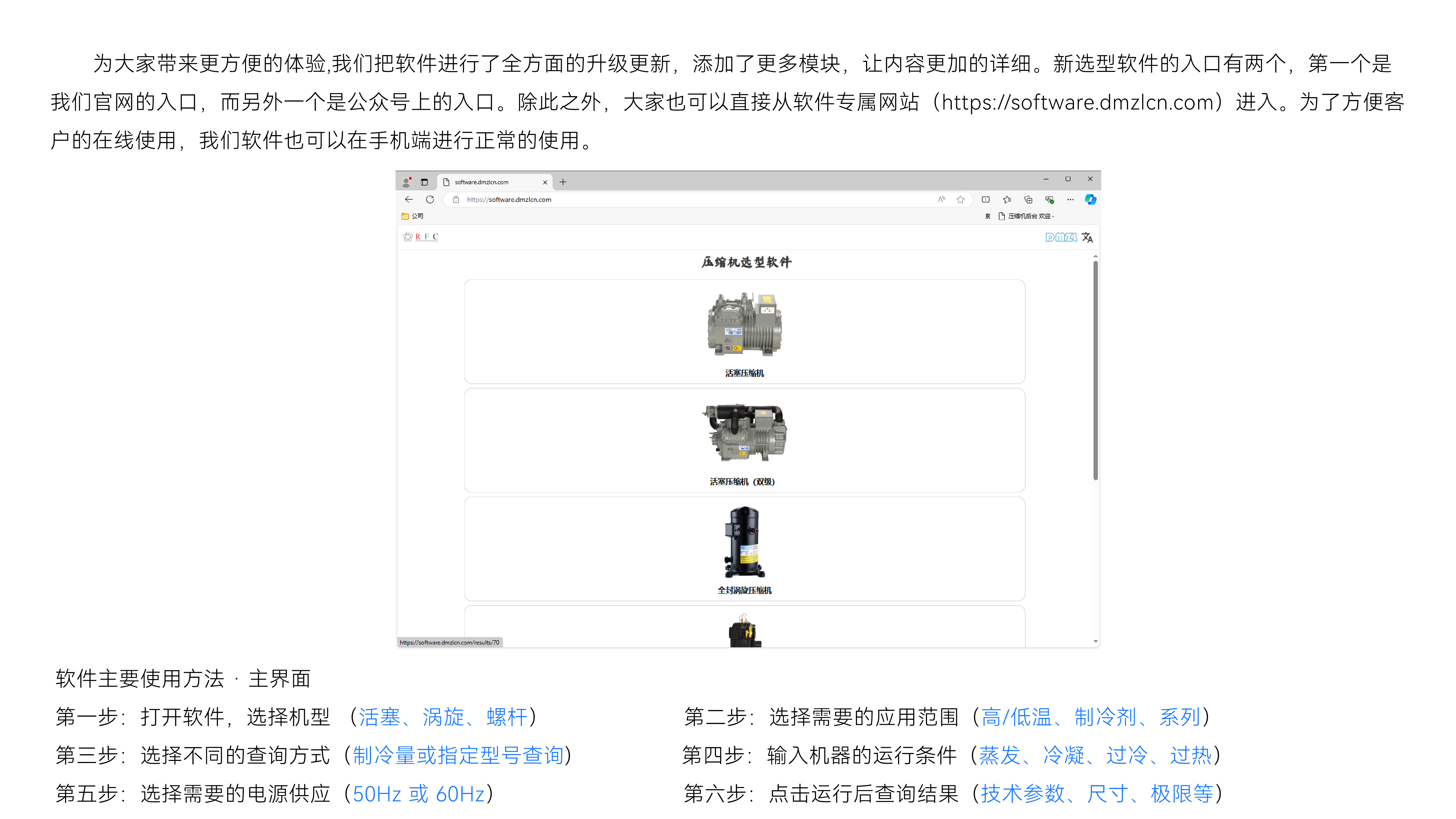
Task: Click the scrollbar up arrow
Action: click(1095, 256)
